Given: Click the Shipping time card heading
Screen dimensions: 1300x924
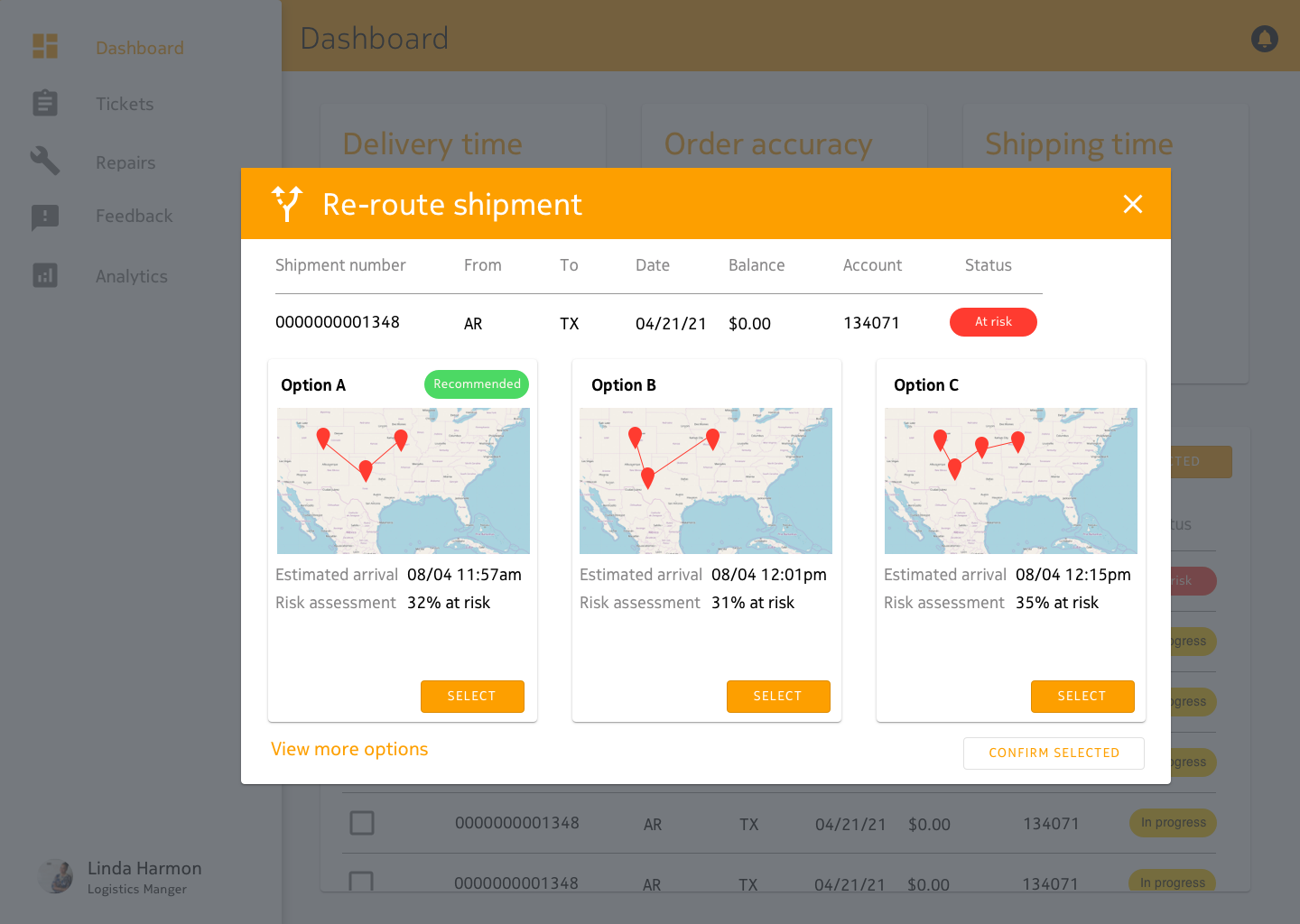Looking at the screenshot, I should [1079, 144].
